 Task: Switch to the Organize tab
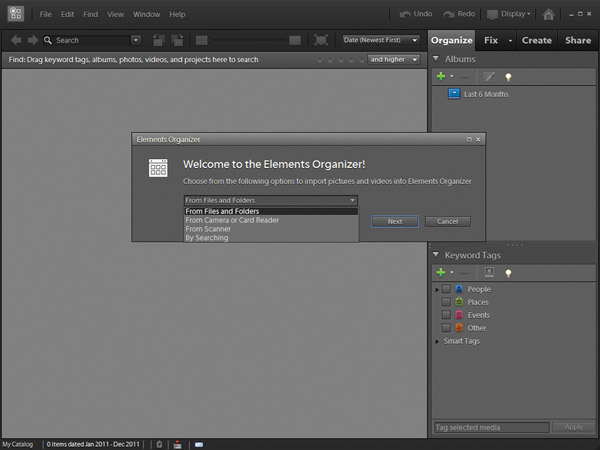pos(452,40)
